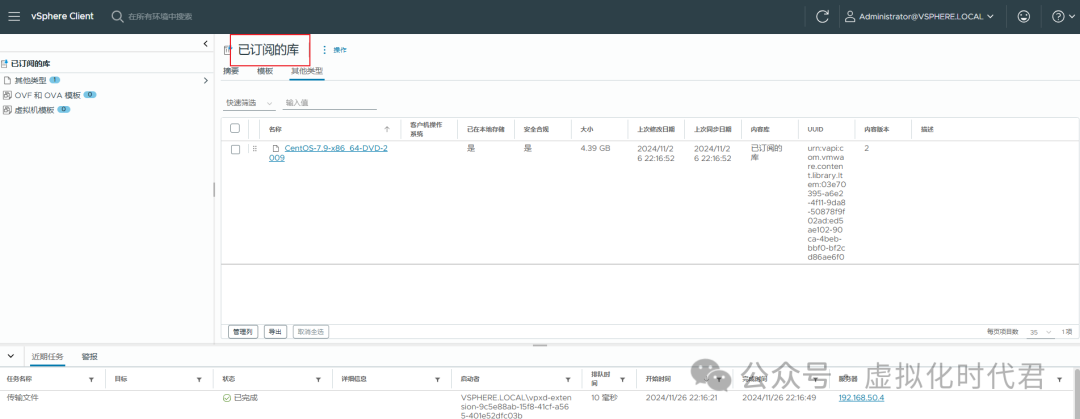1080x419 pixels.
Task: Switch to the 警报 tab
Action: 90,357
